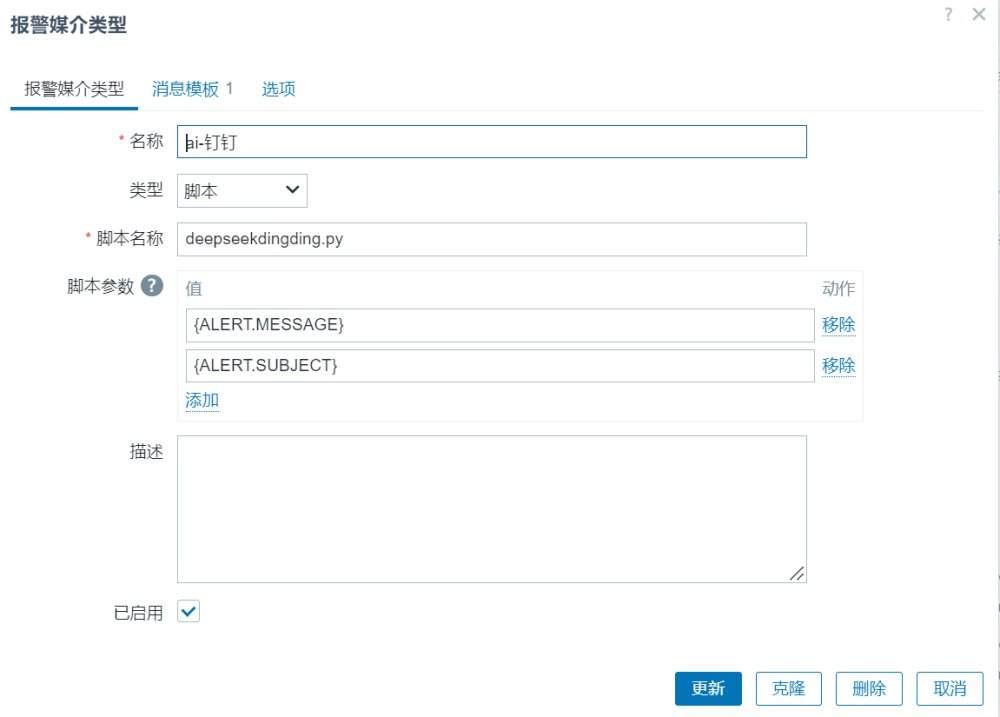The width and height of the screenshot is (1000, 717).
Task: Edit the {ALERT.MESSAGE} parameter field
Action: (x=500, y=325)
